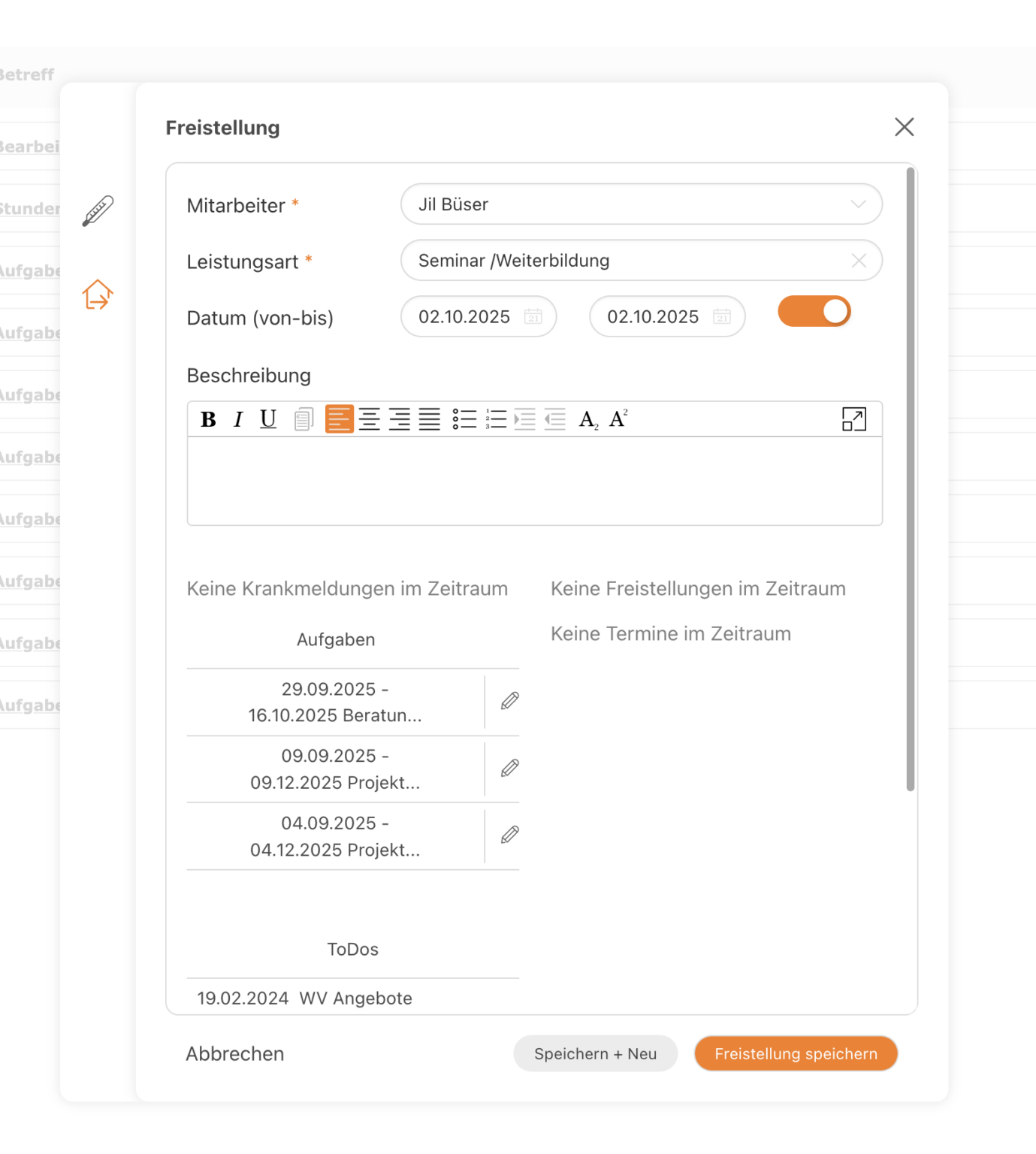Image resolution: width=1036 pixels, height=1154 pixels.
Task: Click Speichern + Neu
Action: 594,1053
